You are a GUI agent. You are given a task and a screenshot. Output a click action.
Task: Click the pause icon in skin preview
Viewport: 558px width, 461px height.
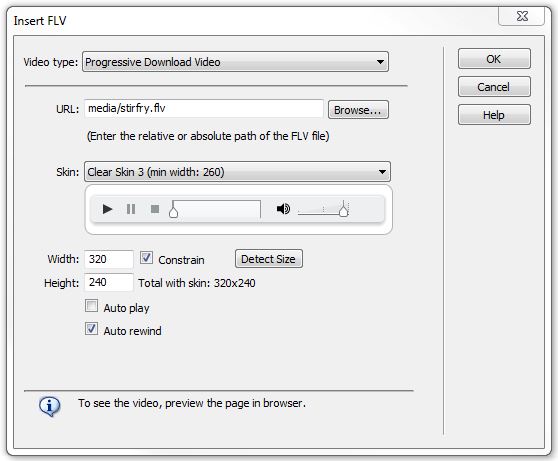131,209
